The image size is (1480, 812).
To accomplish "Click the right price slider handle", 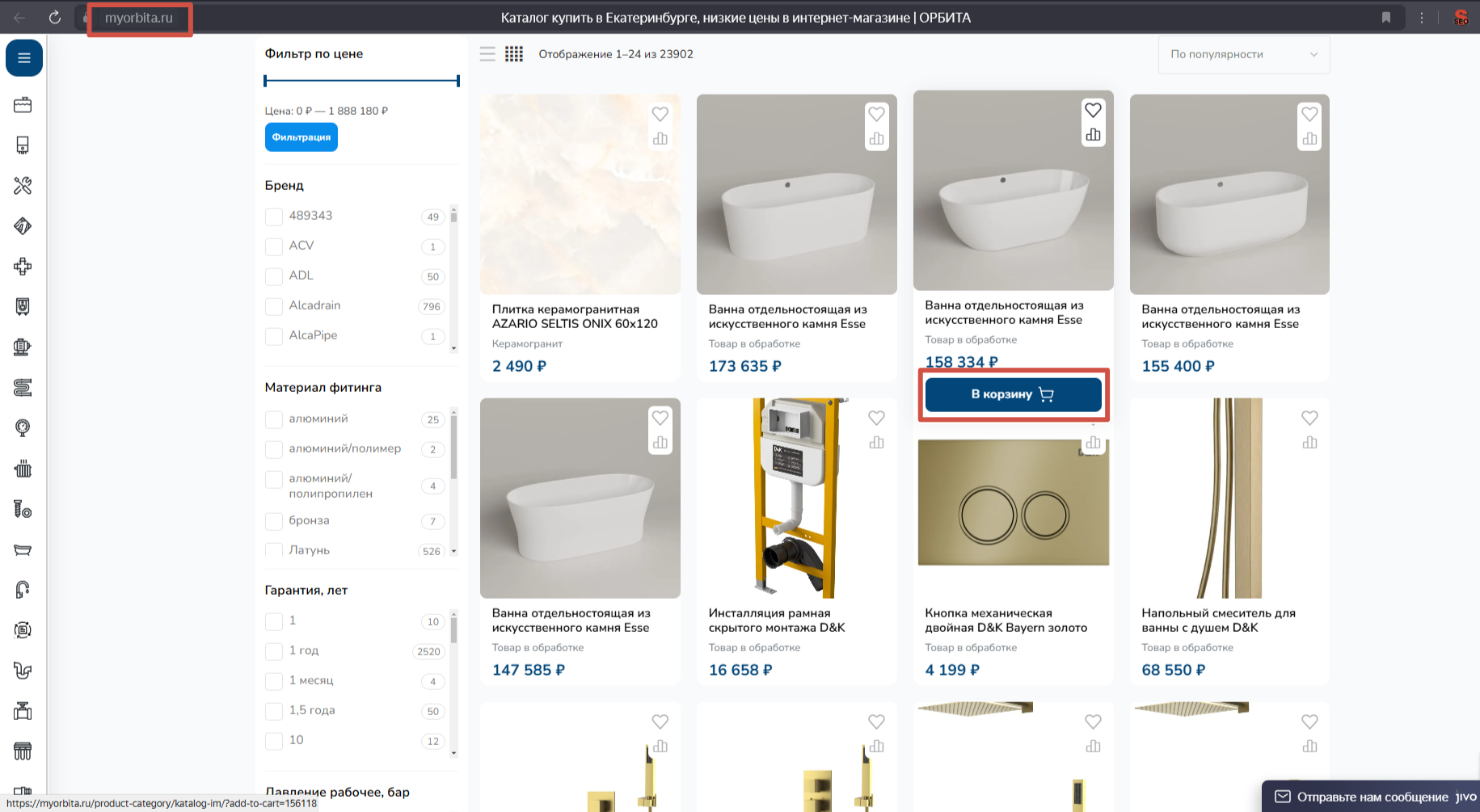I will pyautogui.click(x=457, y=81).
